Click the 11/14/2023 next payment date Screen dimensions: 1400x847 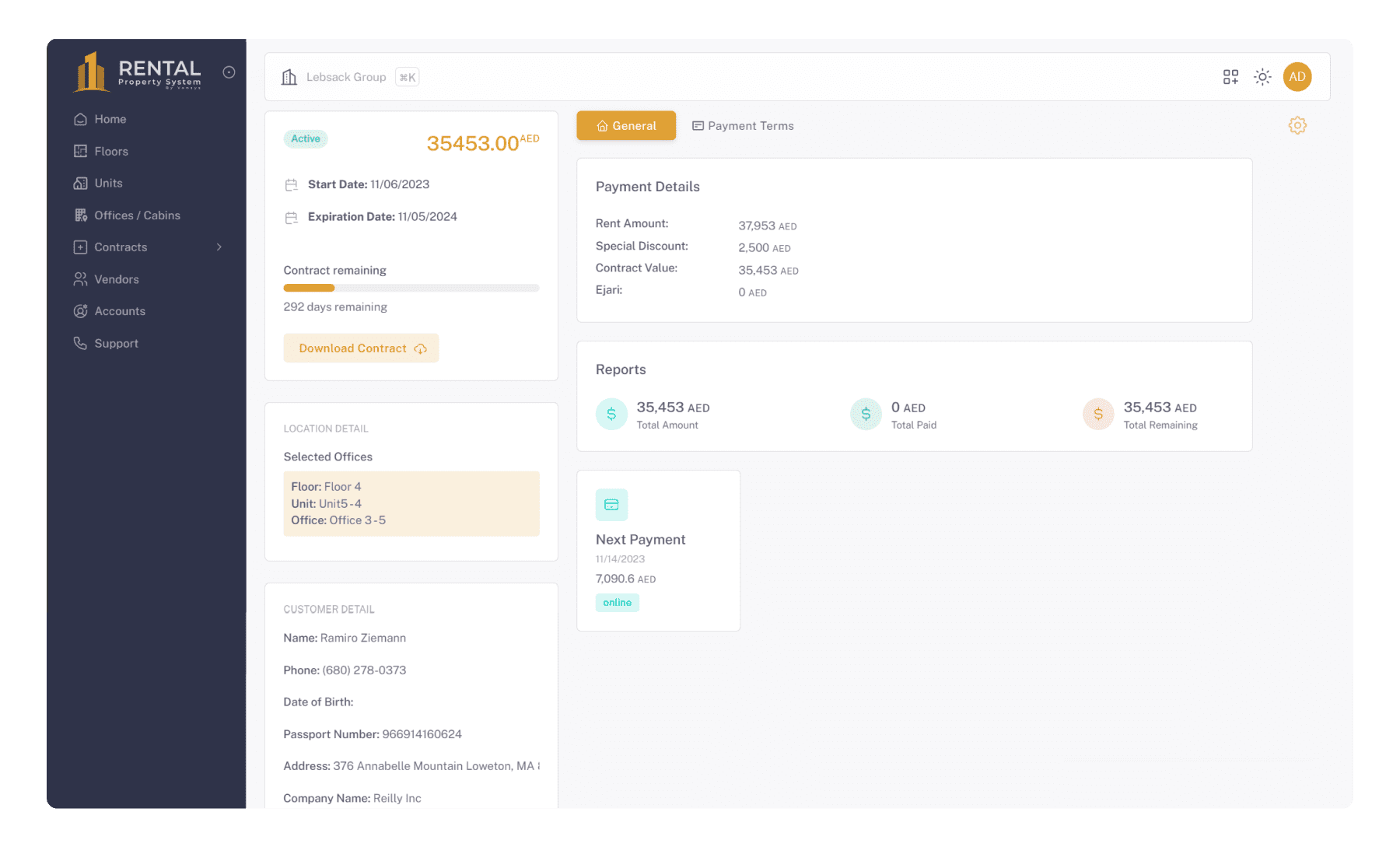pos(621,559)
